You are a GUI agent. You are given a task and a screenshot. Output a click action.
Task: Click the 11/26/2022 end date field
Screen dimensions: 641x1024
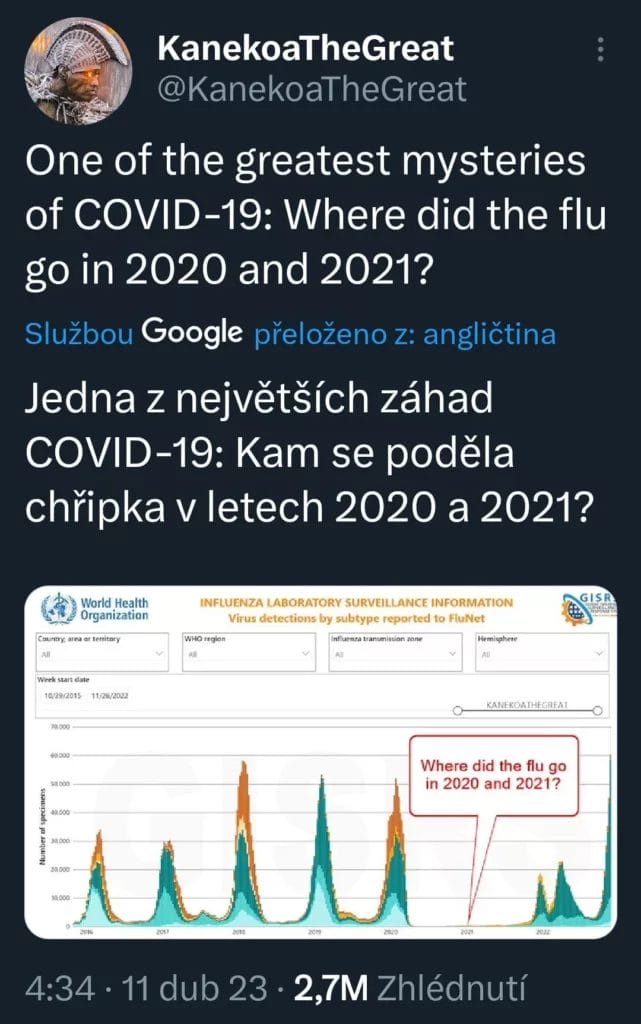pos(112,695)
